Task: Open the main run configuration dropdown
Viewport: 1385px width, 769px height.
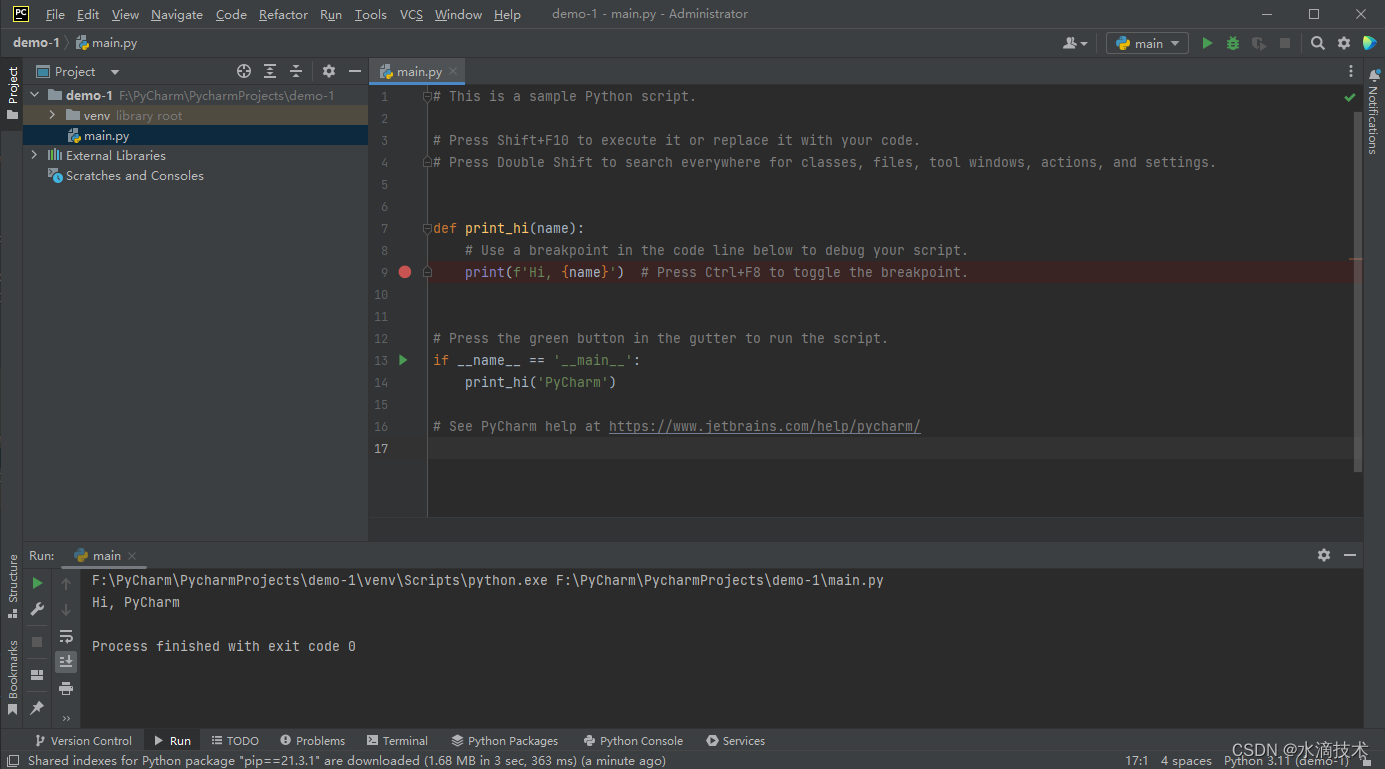Action: click(1147, 43)
